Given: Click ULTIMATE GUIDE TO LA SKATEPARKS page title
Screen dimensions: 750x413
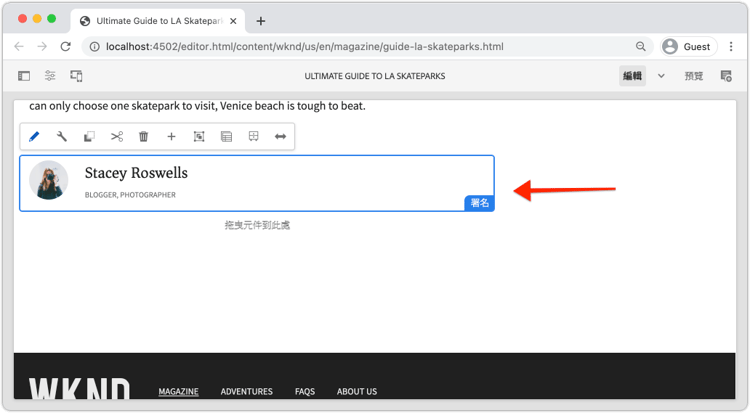Looking at the screenshot, I should (x=375, y=76).
